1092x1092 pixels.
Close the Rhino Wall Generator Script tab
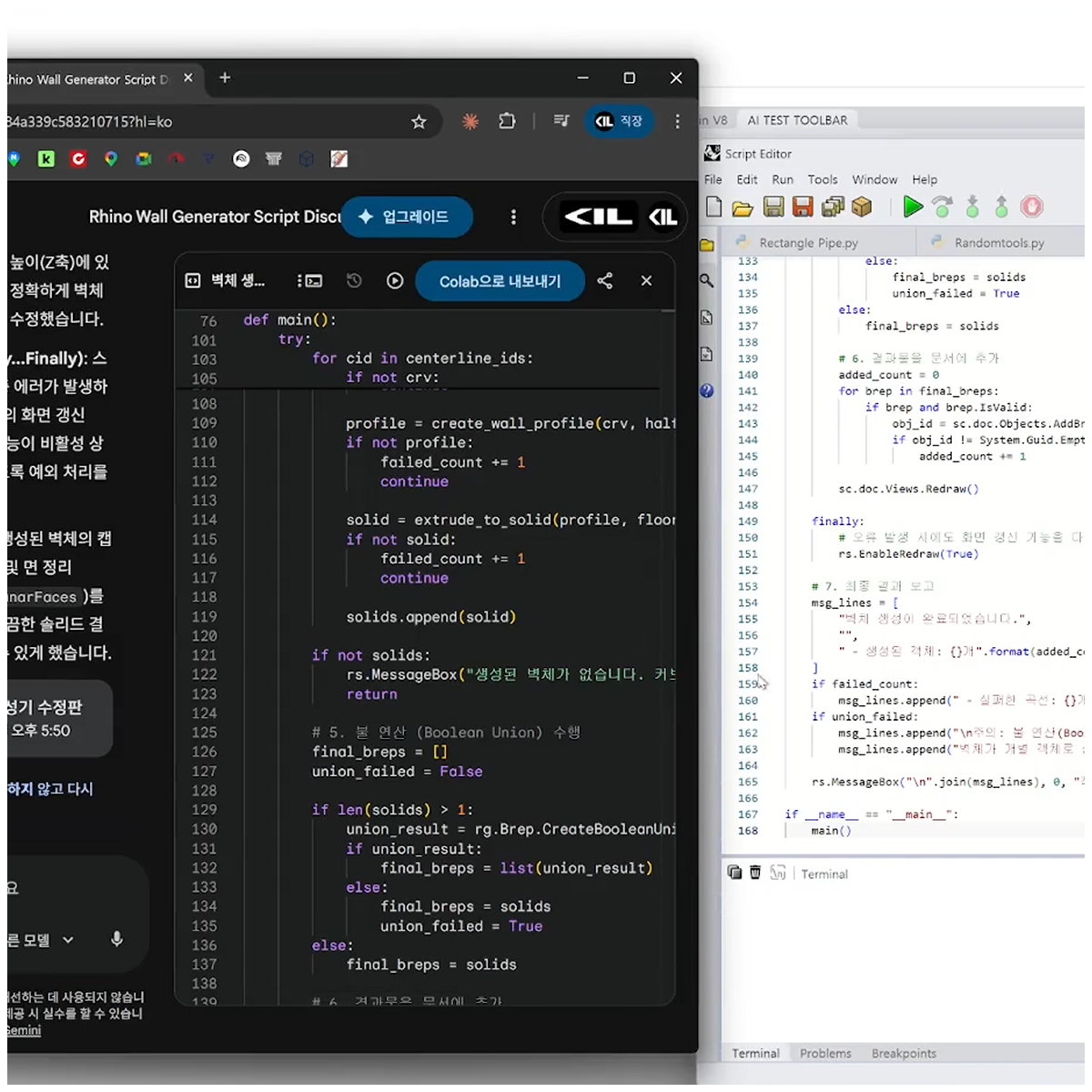click(187, 78)
